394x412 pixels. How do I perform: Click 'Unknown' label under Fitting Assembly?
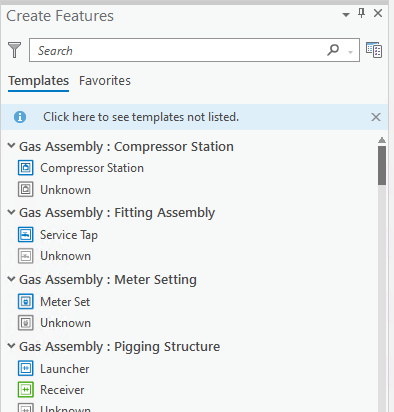(65, 256)
